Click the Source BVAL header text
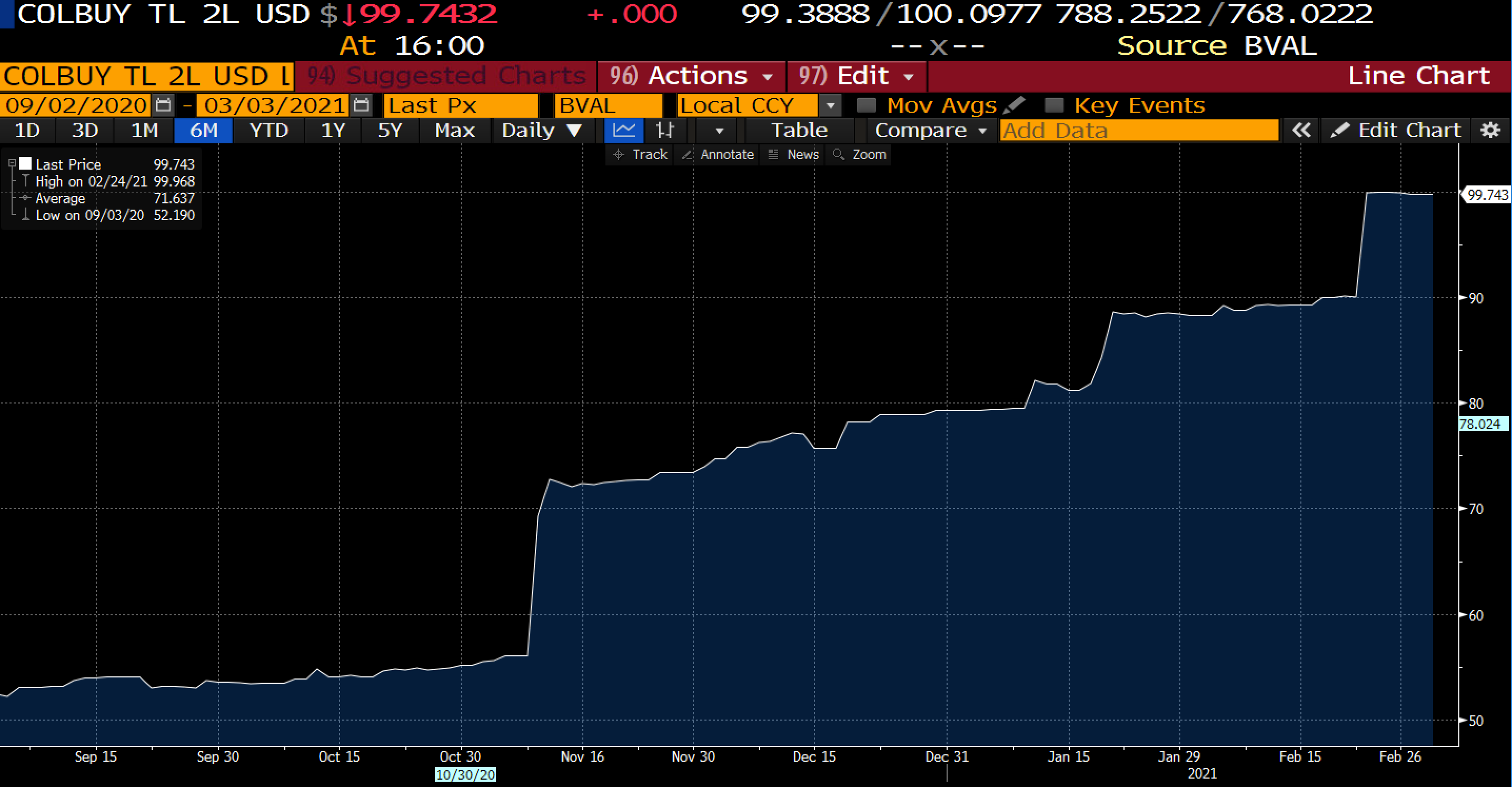Viewport: 1512px width, 787px height. 1217,46
